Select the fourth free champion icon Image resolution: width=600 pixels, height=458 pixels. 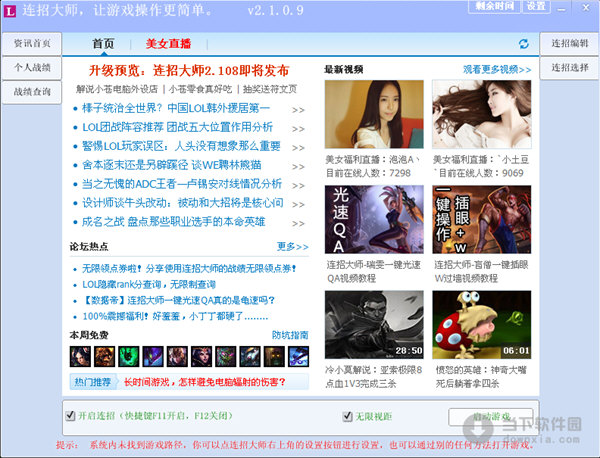click(153, 356)
